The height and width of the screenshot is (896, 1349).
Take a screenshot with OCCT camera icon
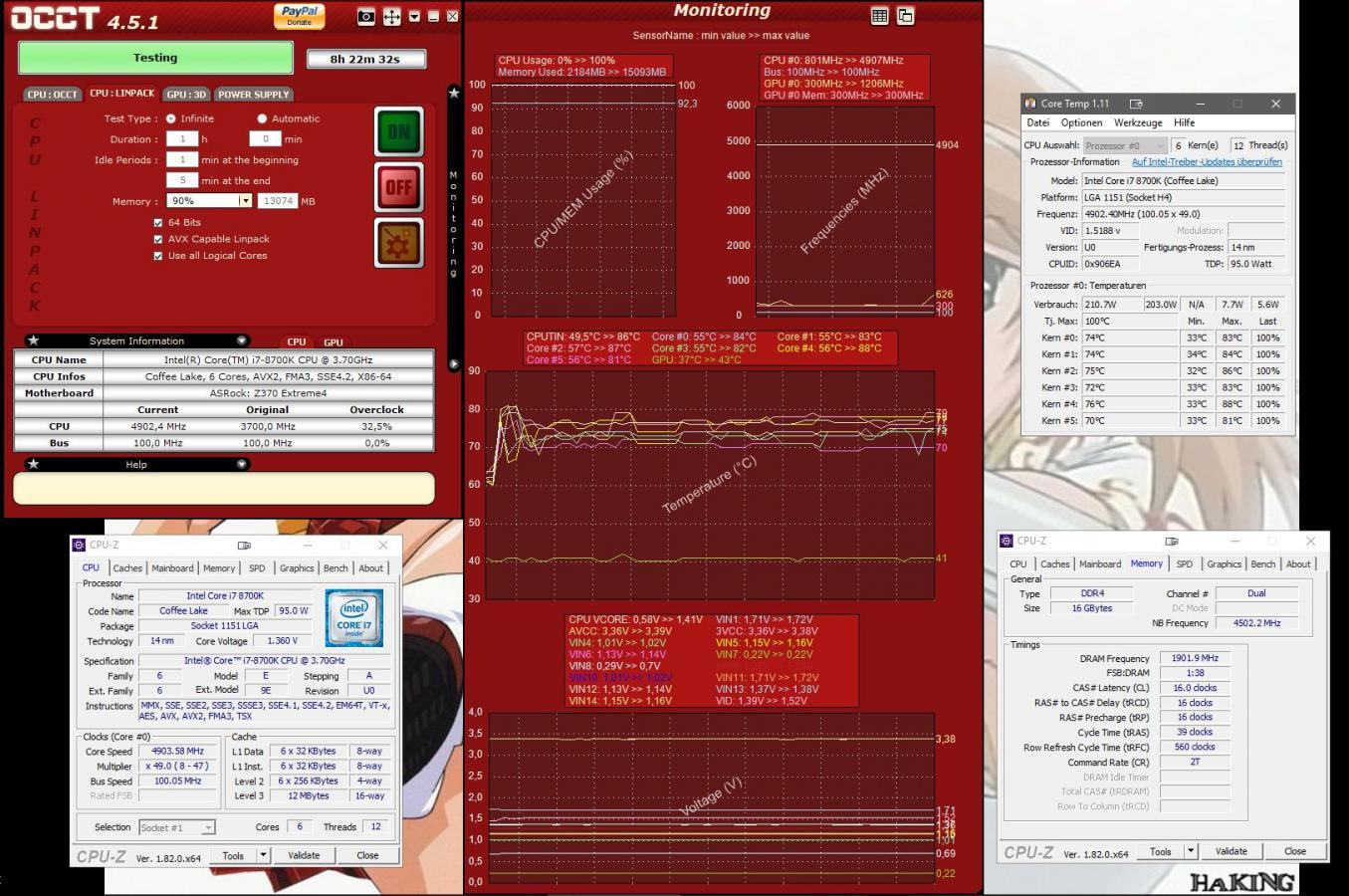point(366,16)
